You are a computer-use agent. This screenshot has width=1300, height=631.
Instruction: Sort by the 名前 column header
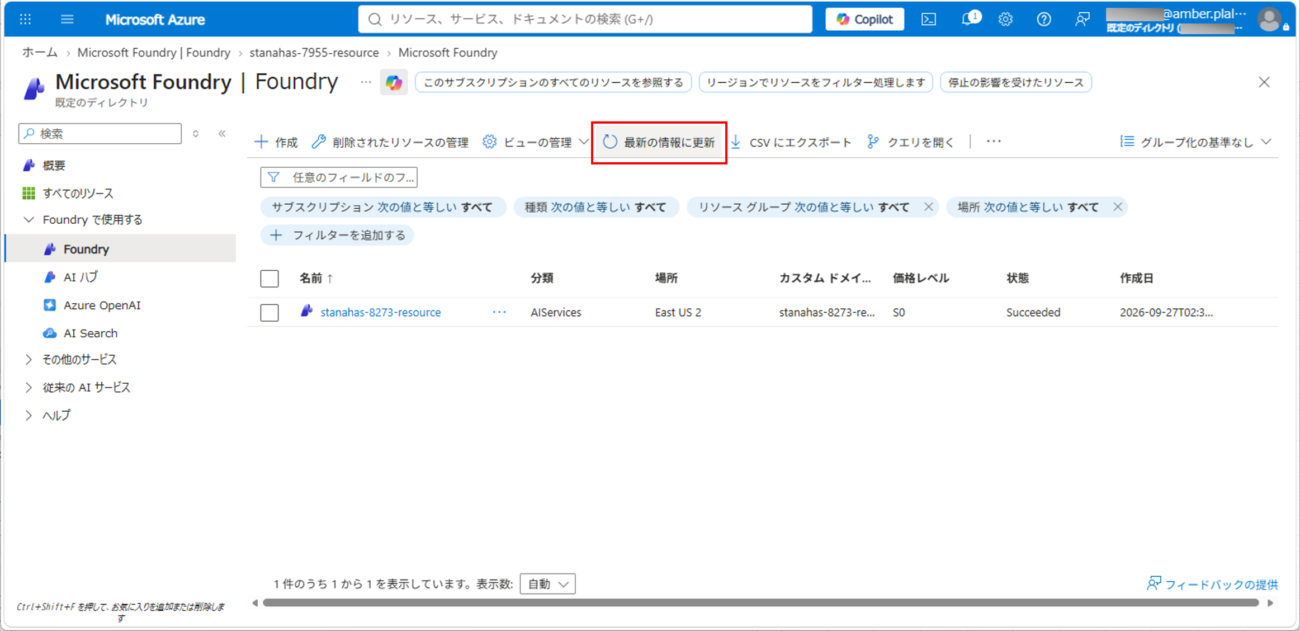(316, 278)
